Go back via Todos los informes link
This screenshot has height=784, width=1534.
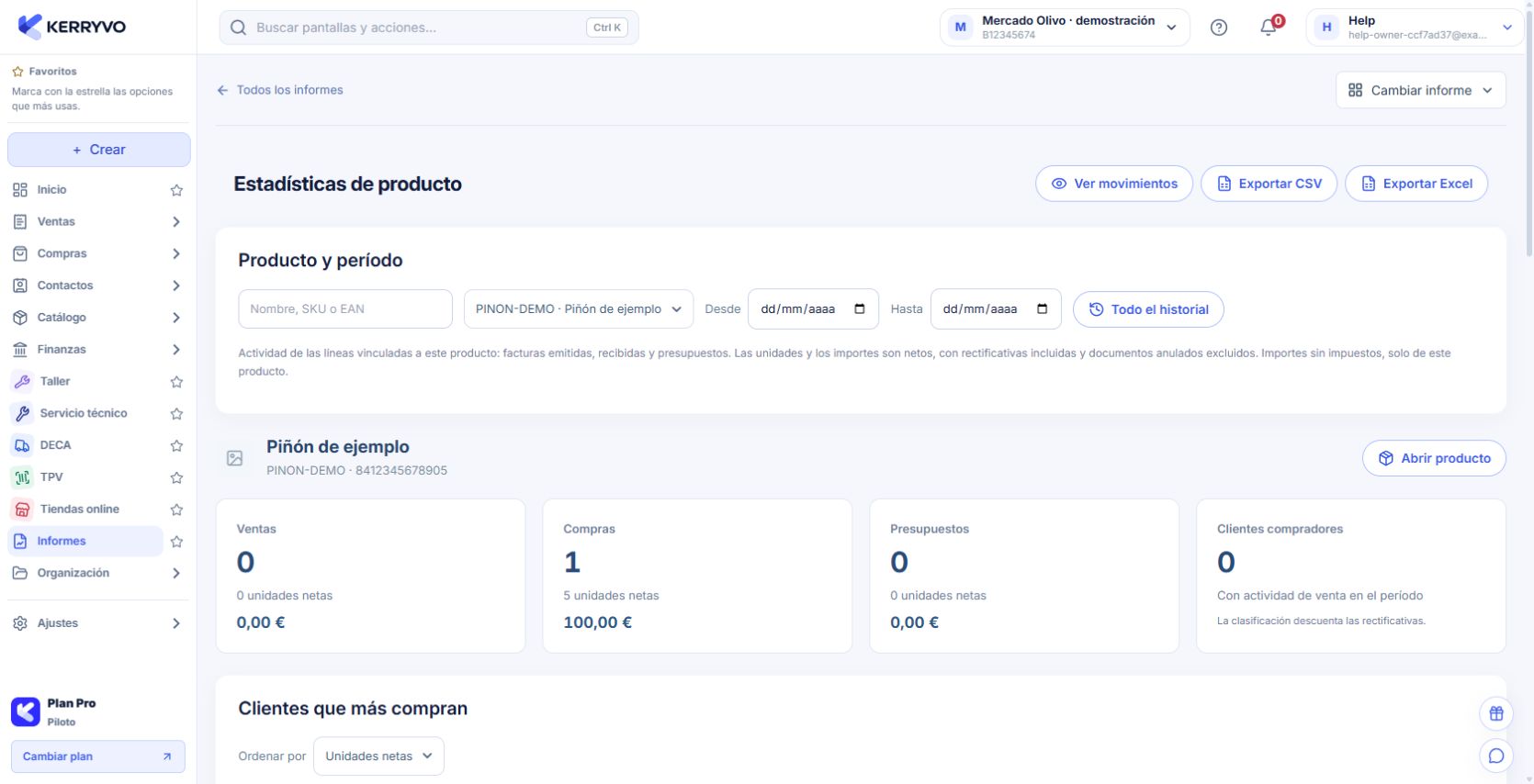point(280,90)
